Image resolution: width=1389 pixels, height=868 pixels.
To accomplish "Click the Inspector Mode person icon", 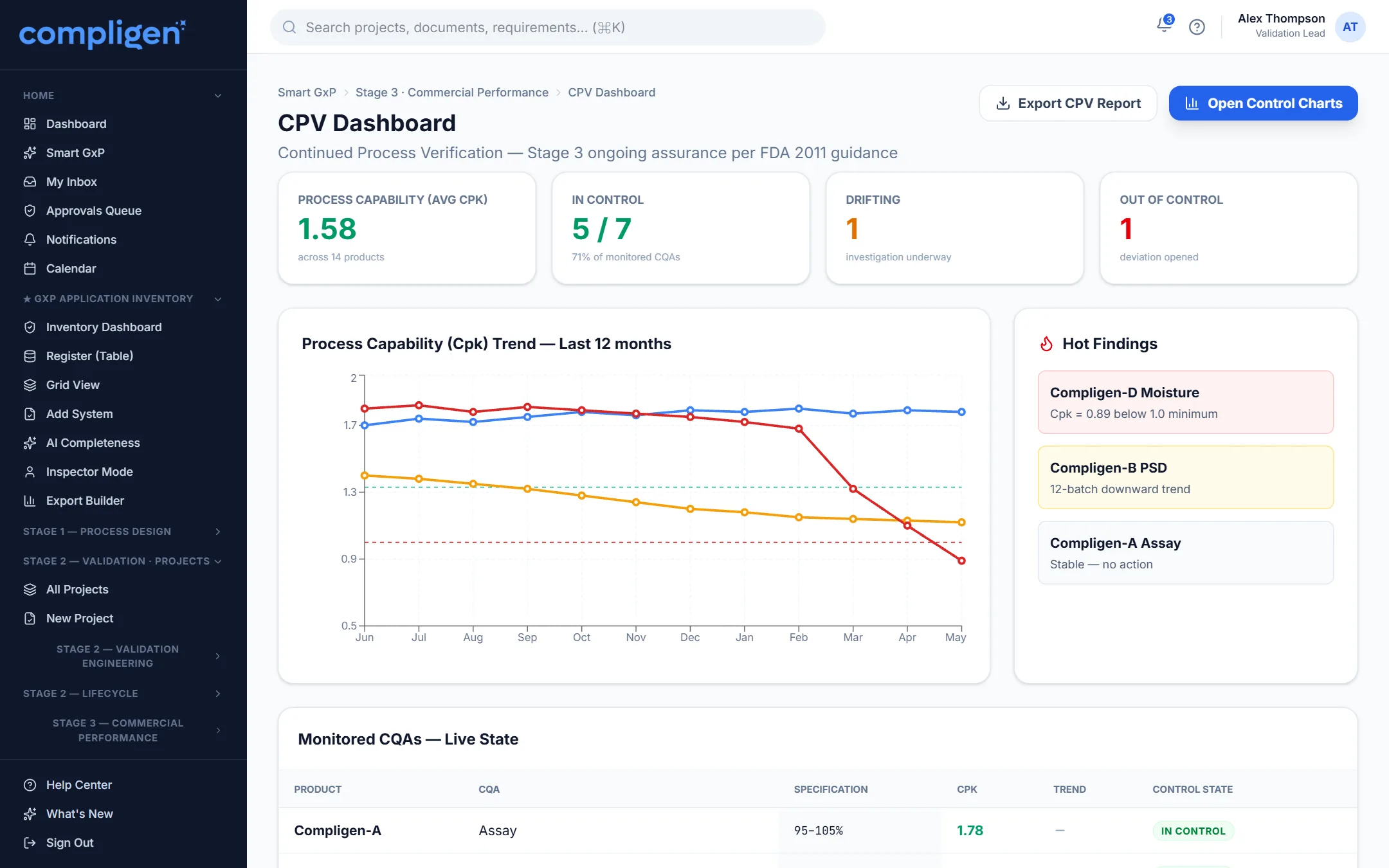I will (30, 471).
